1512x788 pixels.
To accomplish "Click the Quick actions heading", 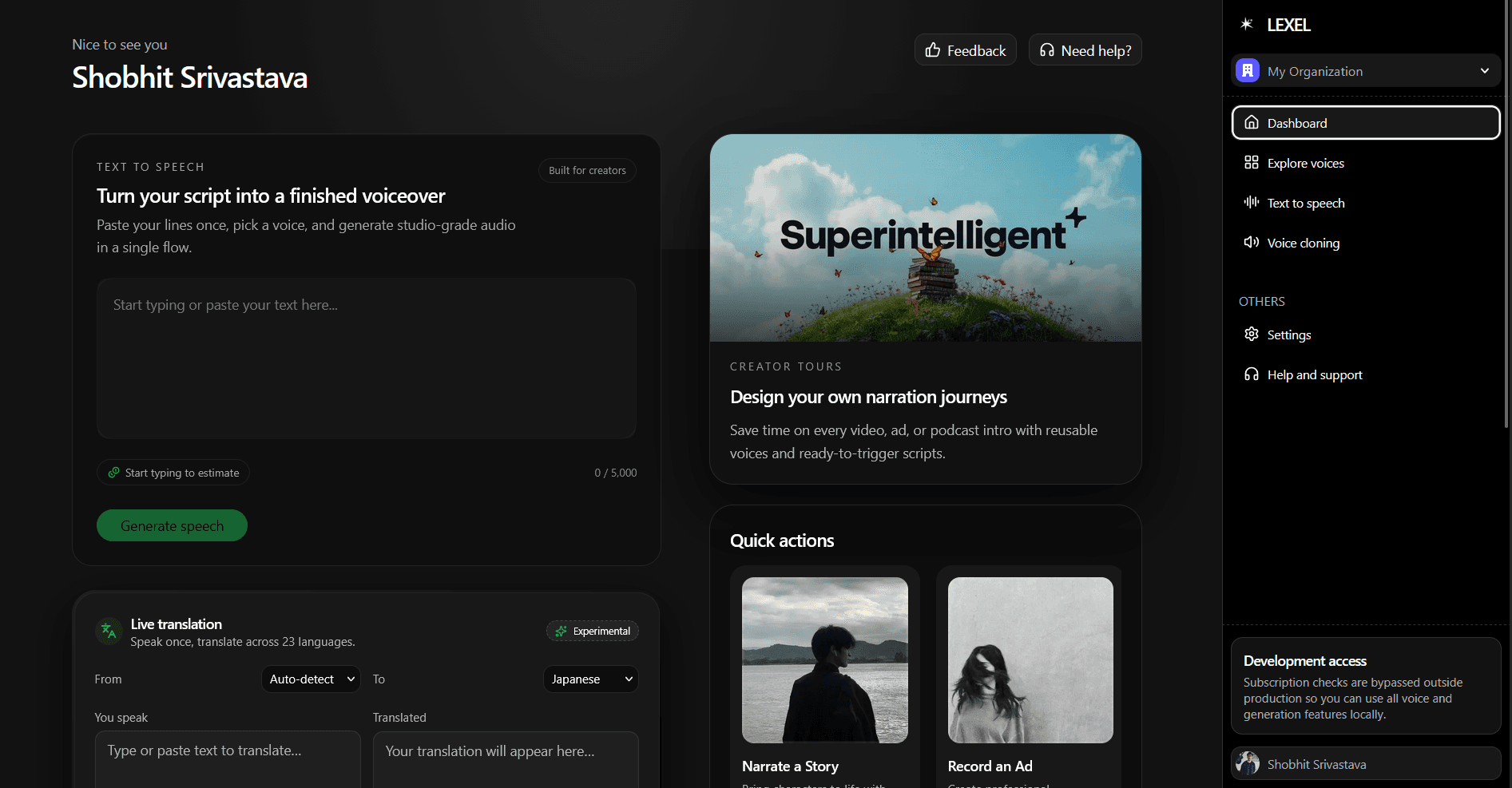I will point(782,541).
